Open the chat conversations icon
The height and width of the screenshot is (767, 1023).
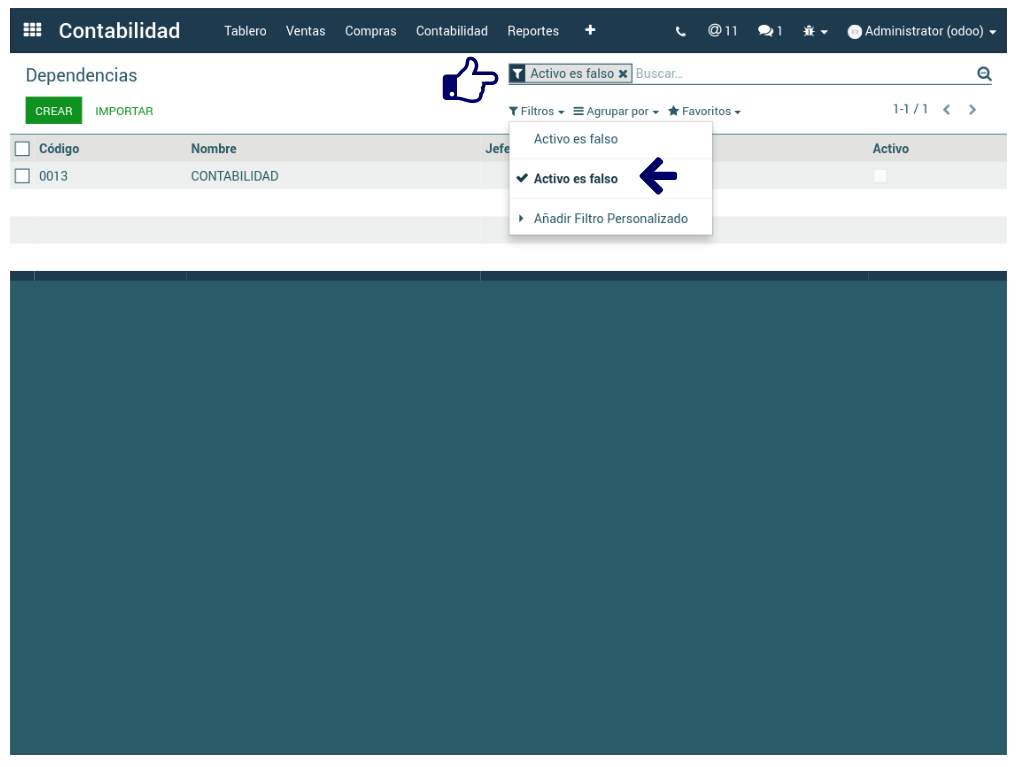[770, 31]
